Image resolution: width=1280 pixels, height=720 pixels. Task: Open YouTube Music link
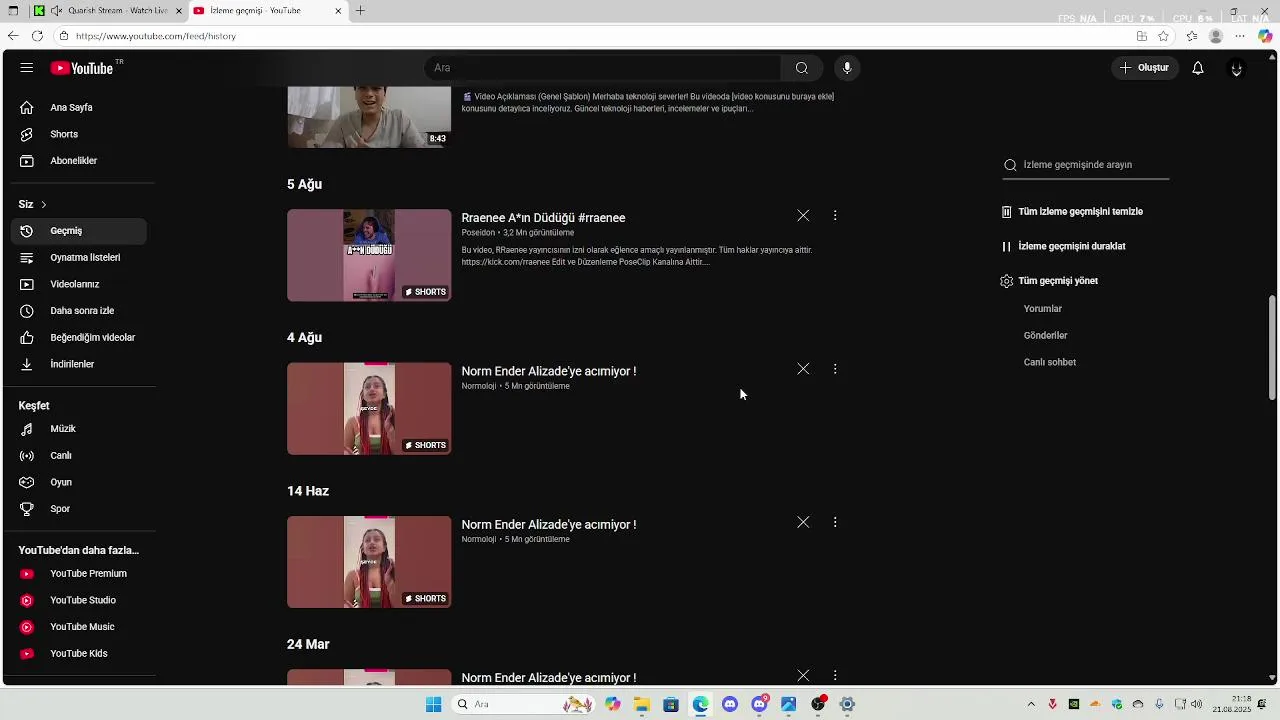point(79,627)
